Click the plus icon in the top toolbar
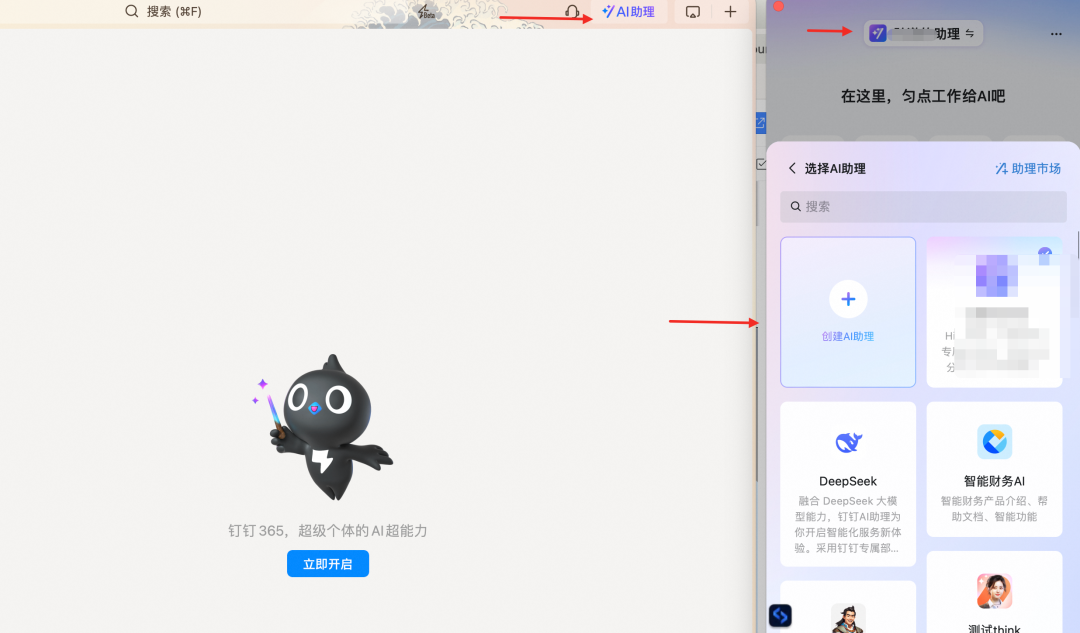Image resolution: width=1080 pixels, height=633 pixels. click(730, 12)
